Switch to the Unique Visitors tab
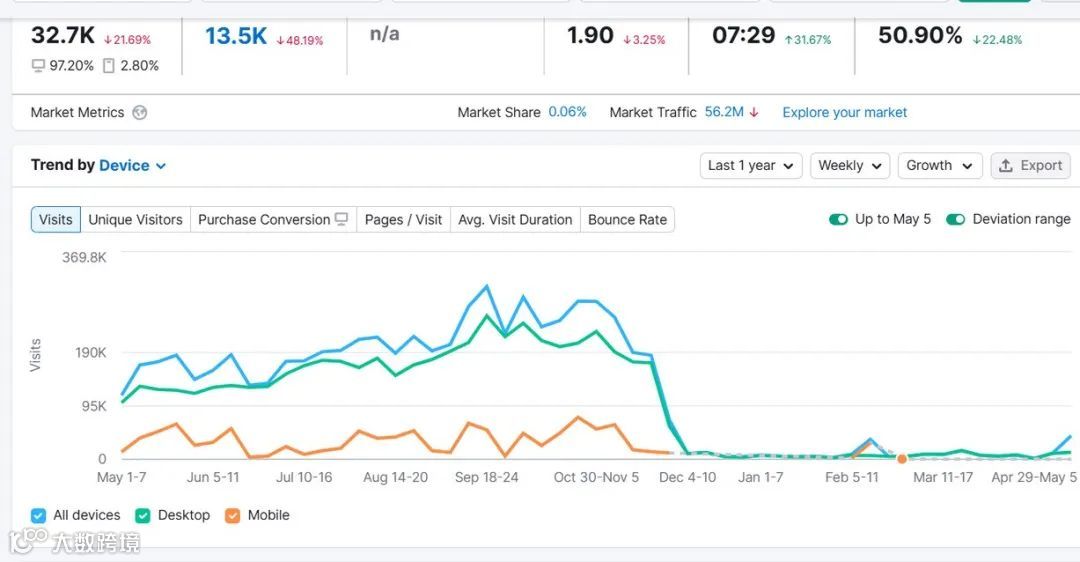1080x562 pixels. [136, 220]
